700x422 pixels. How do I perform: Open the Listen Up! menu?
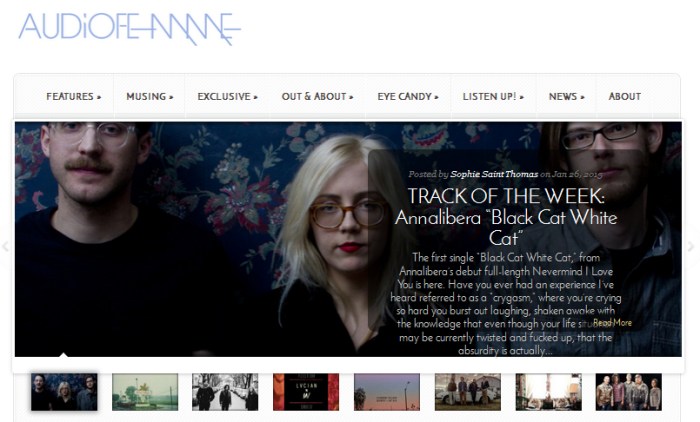click(493, 96)
